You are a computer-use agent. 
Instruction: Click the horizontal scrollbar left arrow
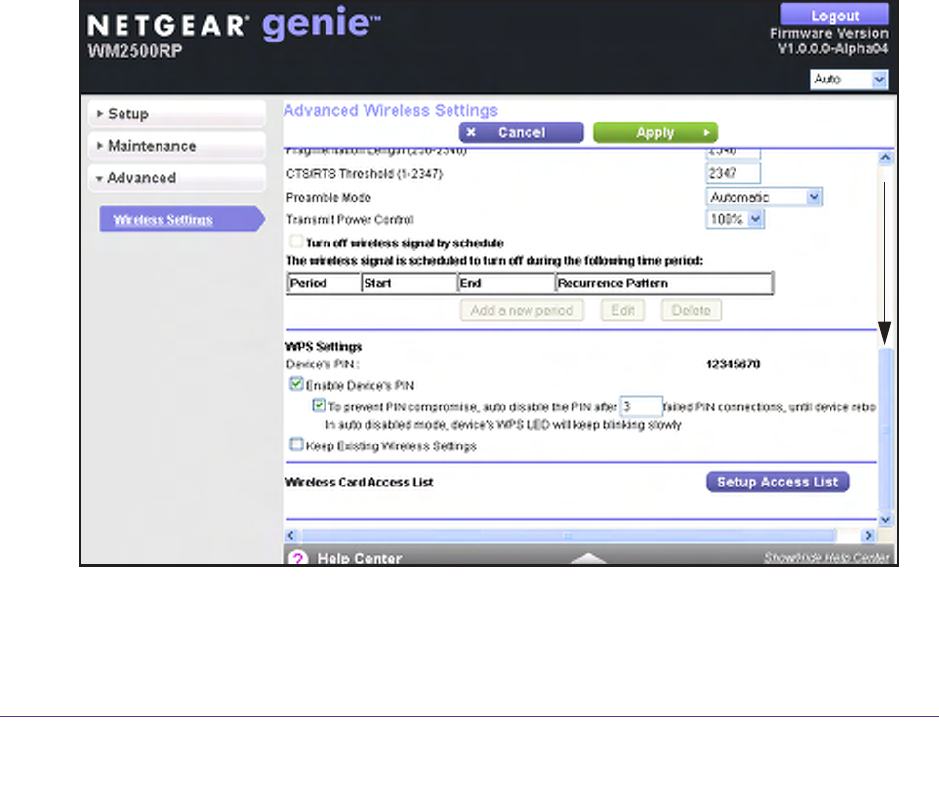[x=291, y=535]
